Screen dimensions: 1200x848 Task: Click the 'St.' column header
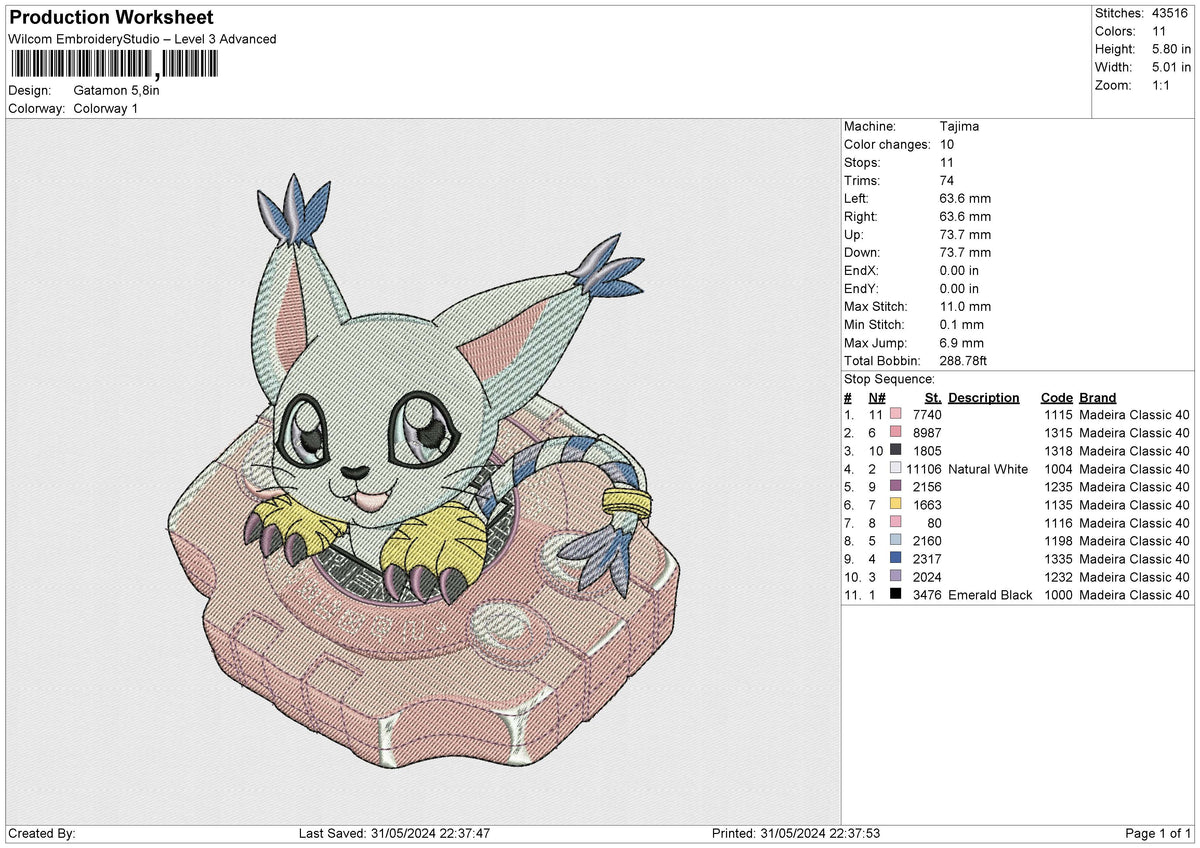tap(933, 397)
